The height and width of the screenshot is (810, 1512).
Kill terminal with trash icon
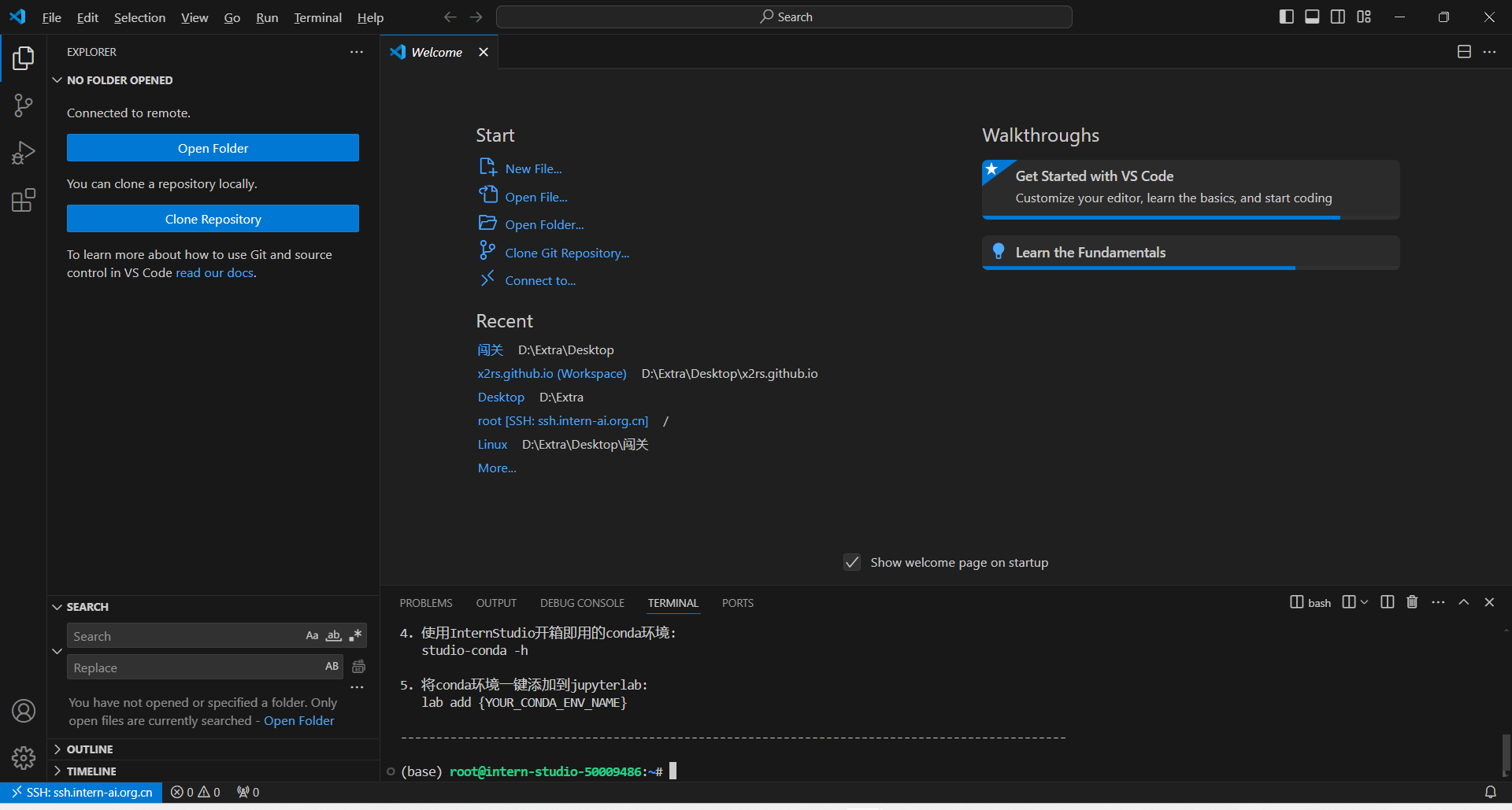(x=1412, y=602)
